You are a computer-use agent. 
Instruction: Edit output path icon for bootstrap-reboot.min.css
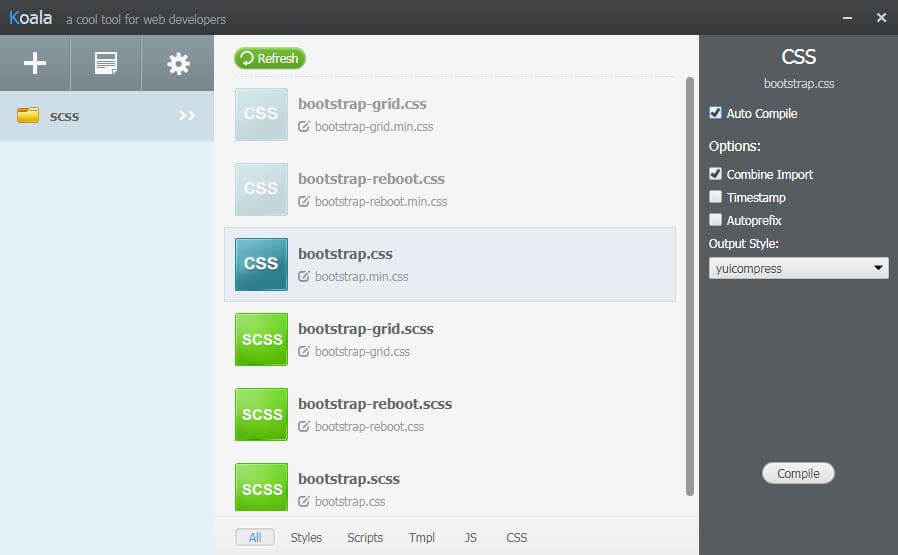click(x=304, y=201)
